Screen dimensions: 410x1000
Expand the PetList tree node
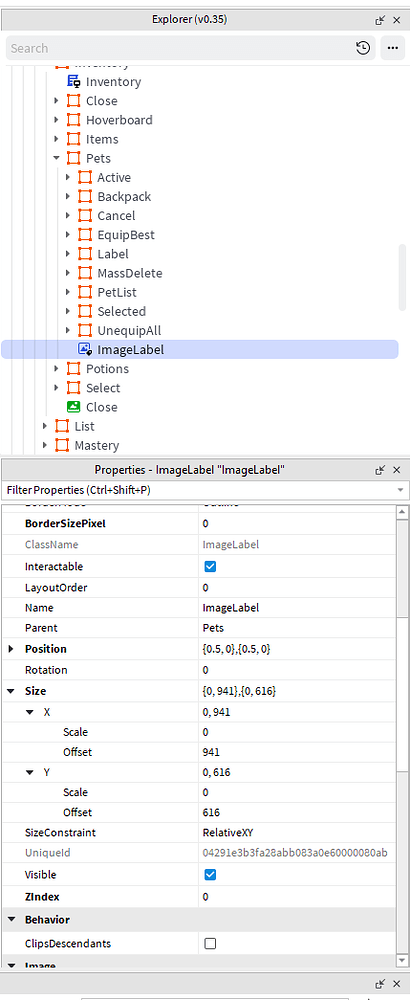click(x=68, y=292)
